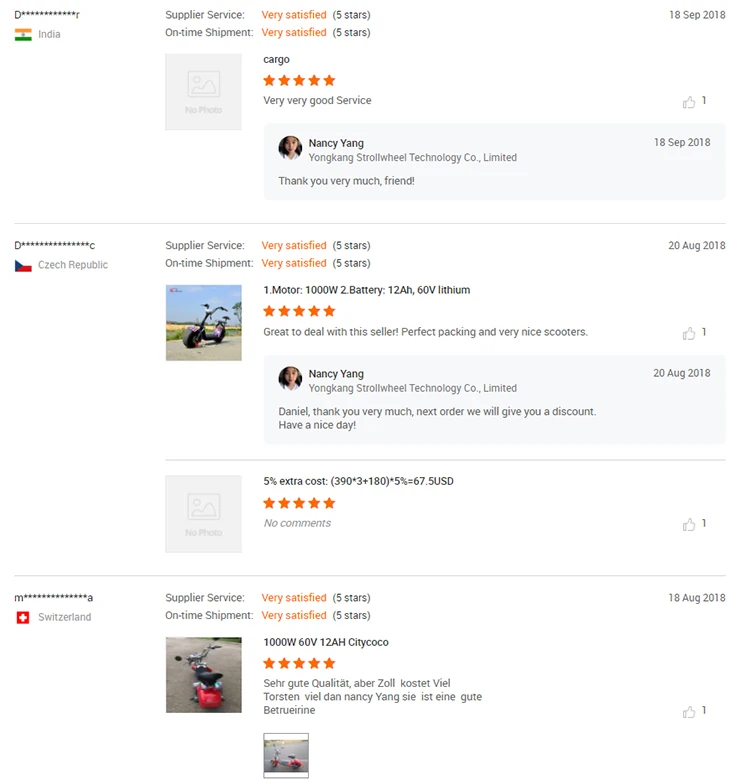Click Nancy Yang avatar in 20 Aug reply
The height and width of the screenshot is (780, 750).
(290, 379)
